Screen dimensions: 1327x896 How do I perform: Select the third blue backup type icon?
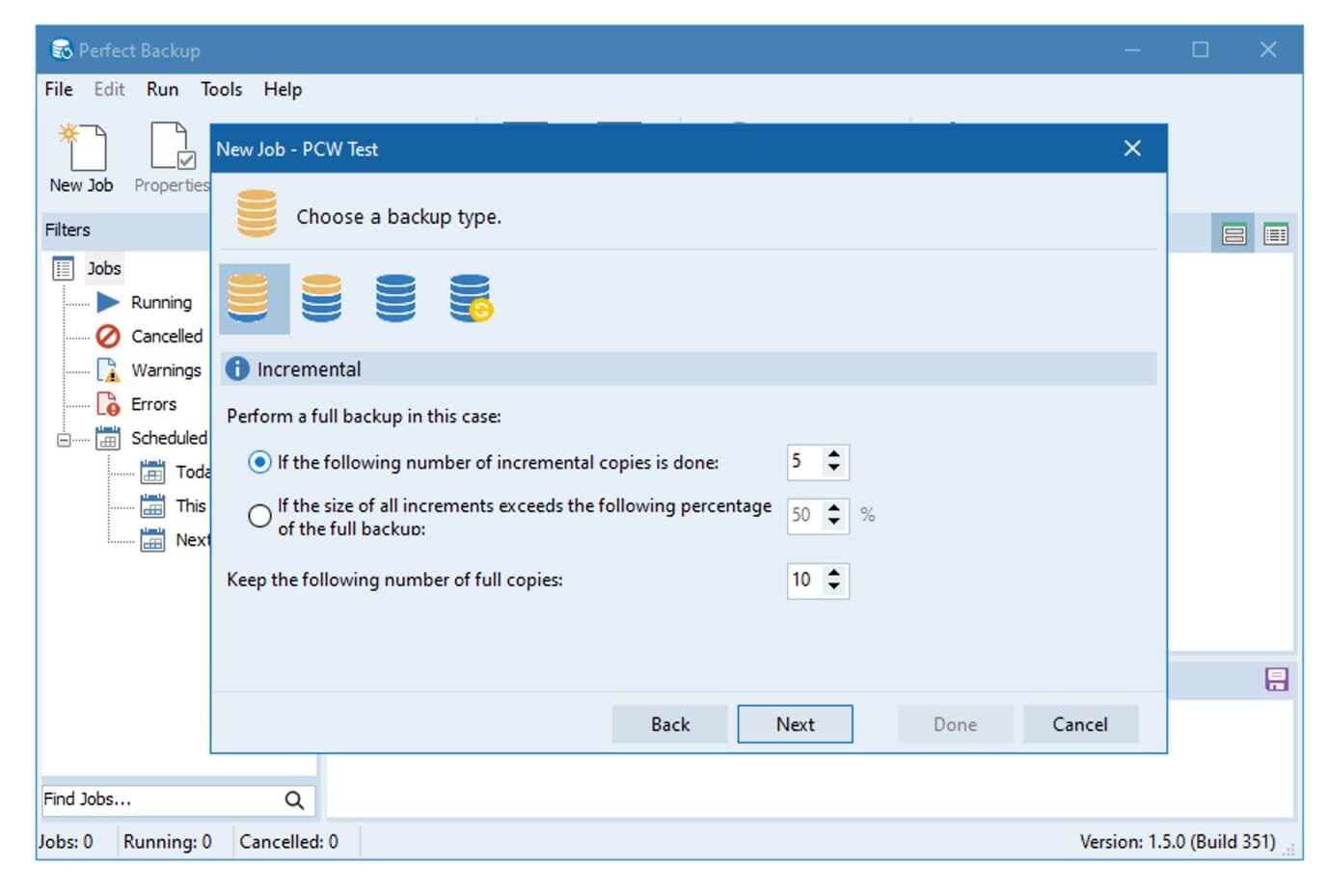point(395,297)
